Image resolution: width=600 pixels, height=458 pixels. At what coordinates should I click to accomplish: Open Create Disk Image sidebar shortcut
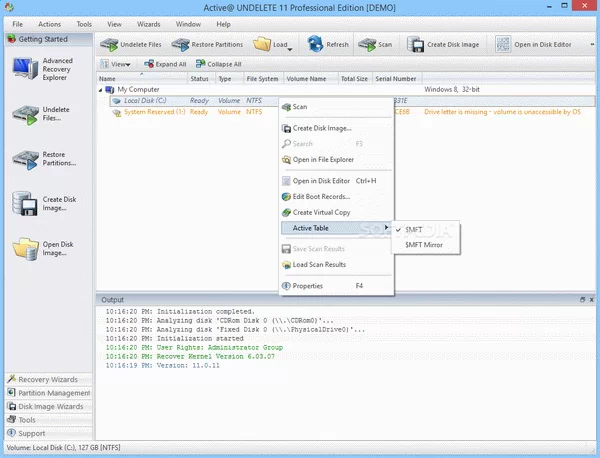click(x=45, y=204)
